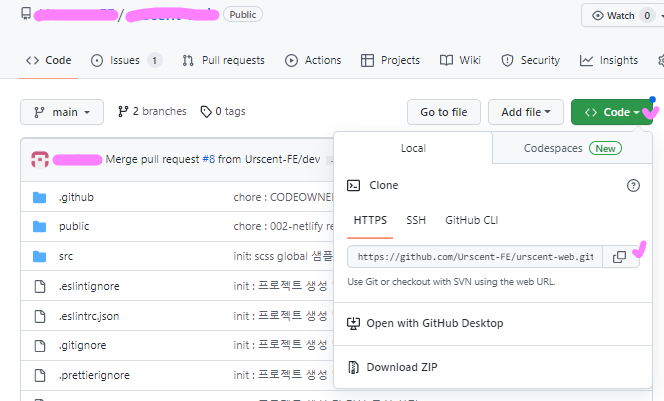Click the Public visibility label
Image resolution: width=664 pixels, height=401 pixels.
[x=243, y=14]
